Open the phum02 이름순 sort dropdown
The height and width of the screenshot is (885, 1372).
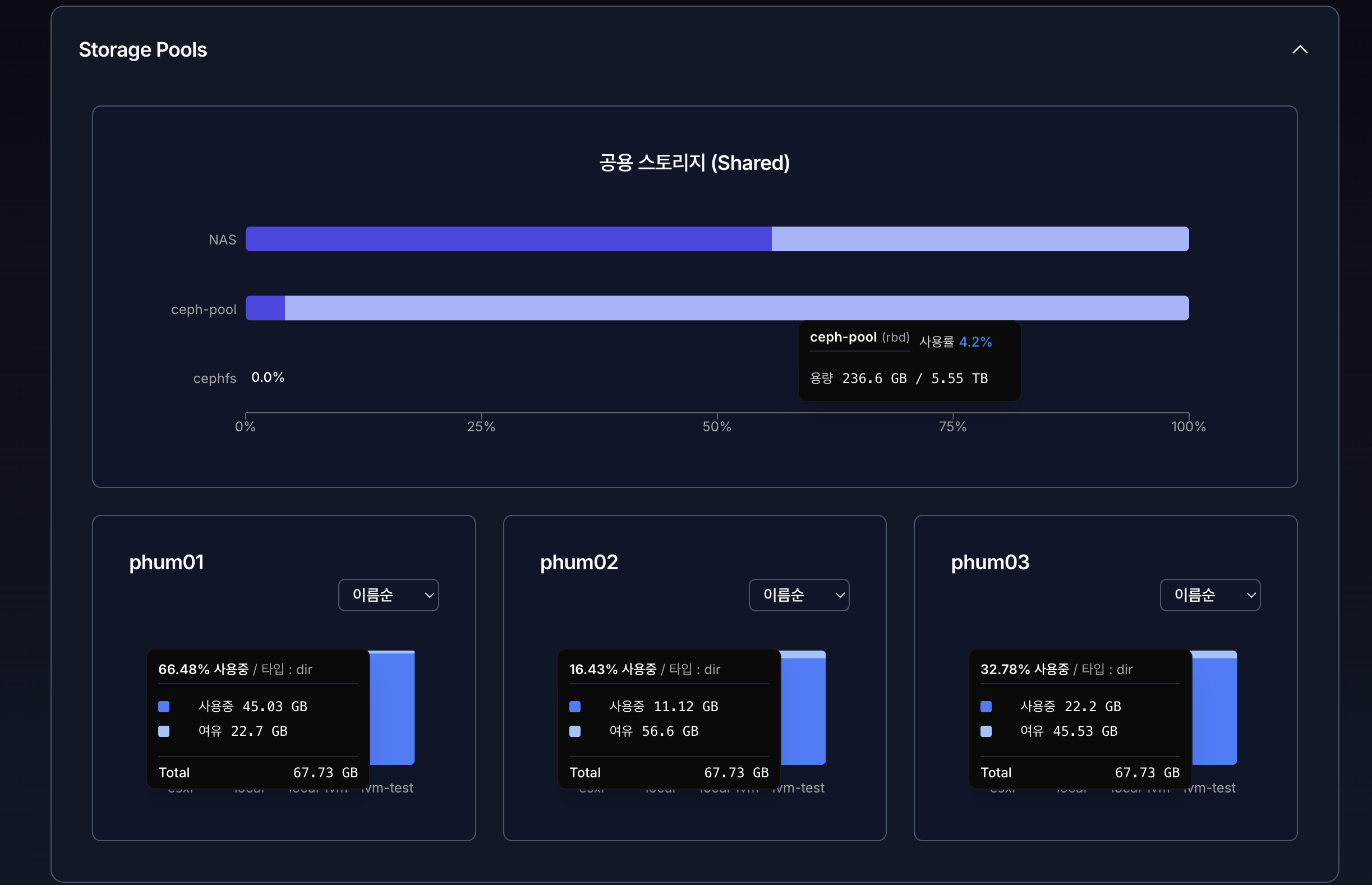[x=799, y=595]
